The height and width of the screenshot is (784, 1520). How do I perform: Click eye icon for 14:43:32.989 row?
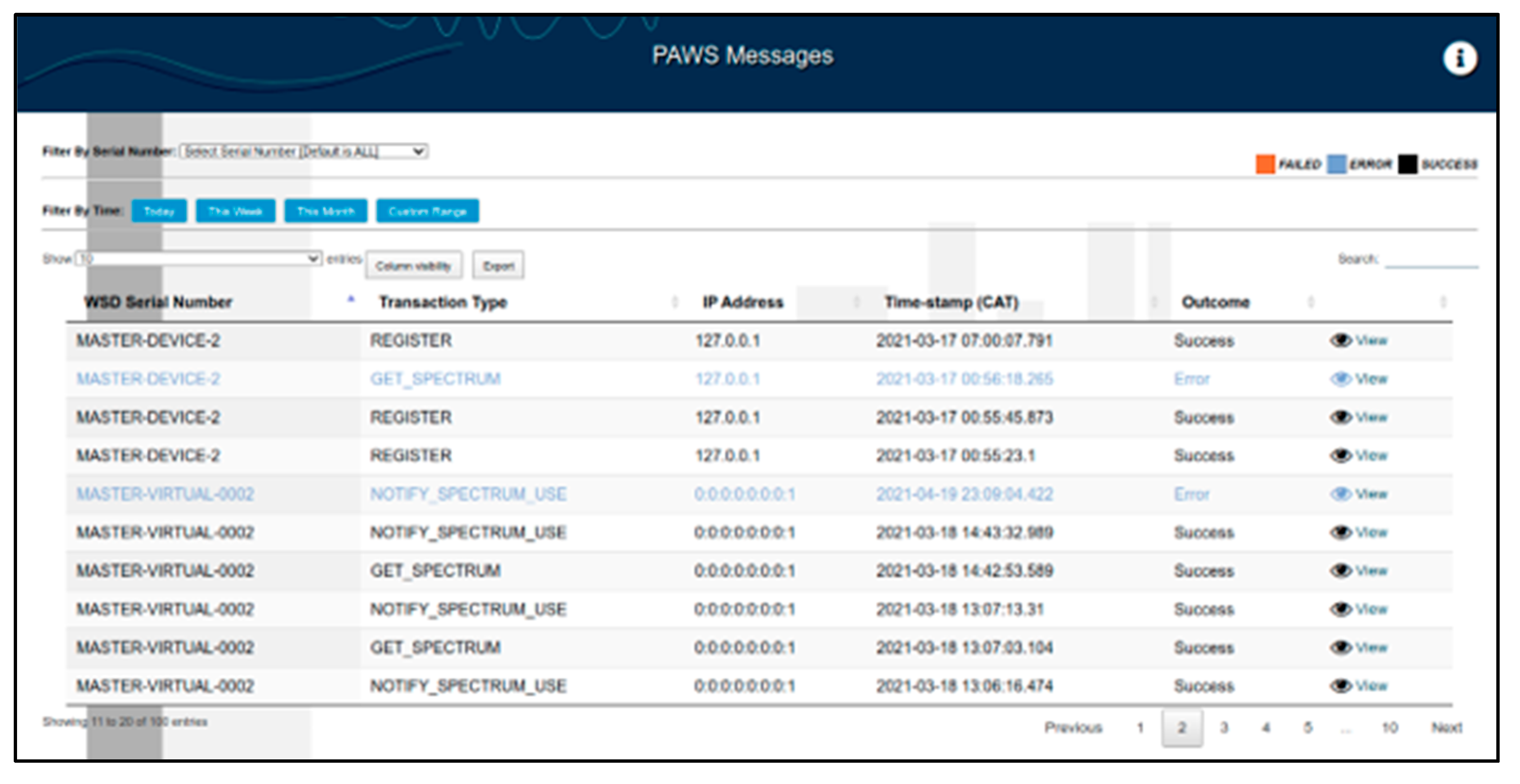point(1340,532)
